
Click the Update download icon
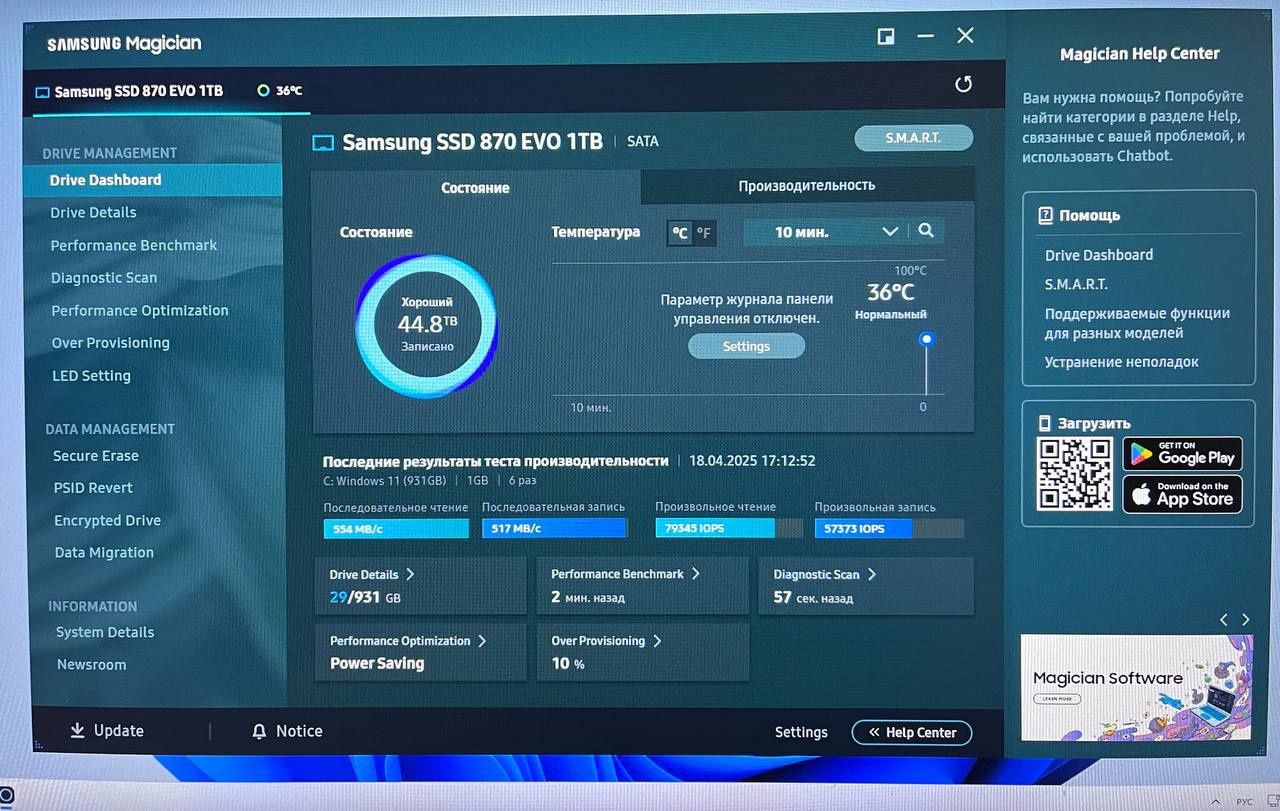(x=77, y=731)
